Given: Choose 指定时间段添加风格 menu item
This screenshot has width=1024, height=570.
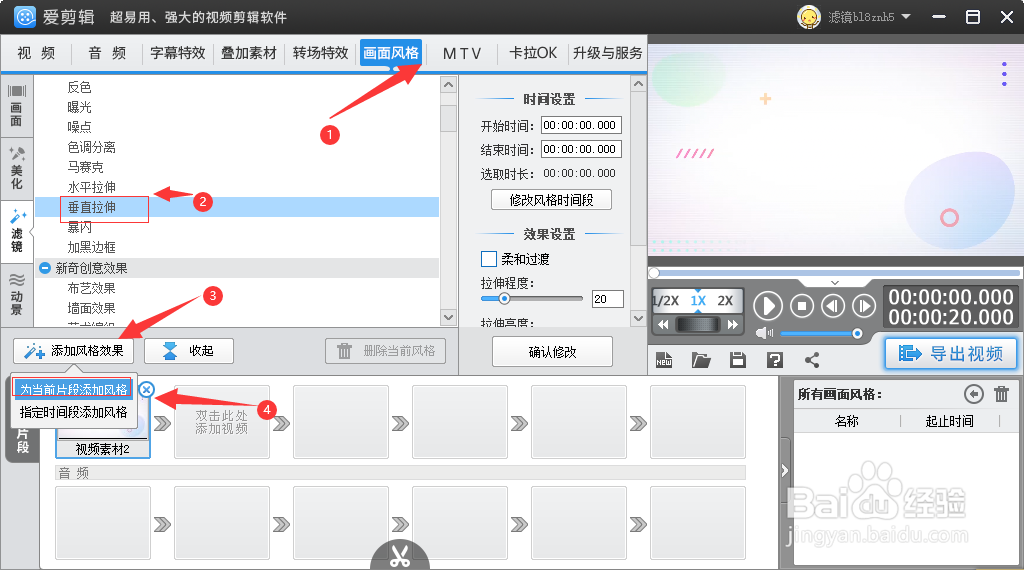Looking at the screenshot, I should point(73,413).
